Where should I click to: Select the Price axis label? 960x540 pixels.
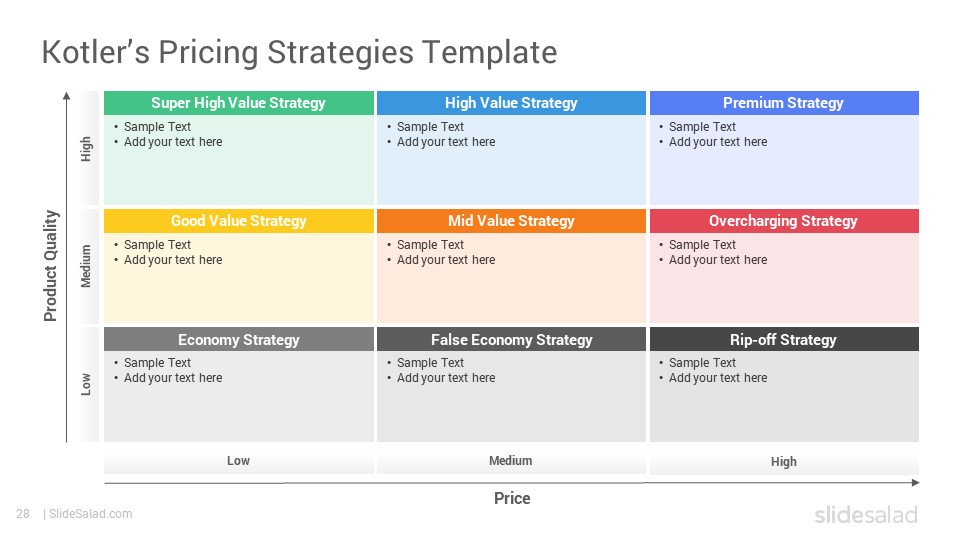(x=512, y=498)
